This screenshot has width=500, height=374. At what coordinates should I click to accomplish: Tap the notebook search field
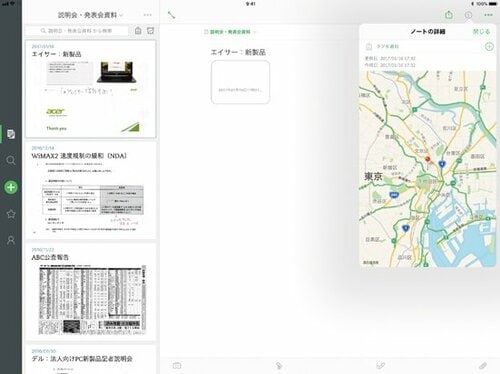pyautogui.click(x=77, y=31)
